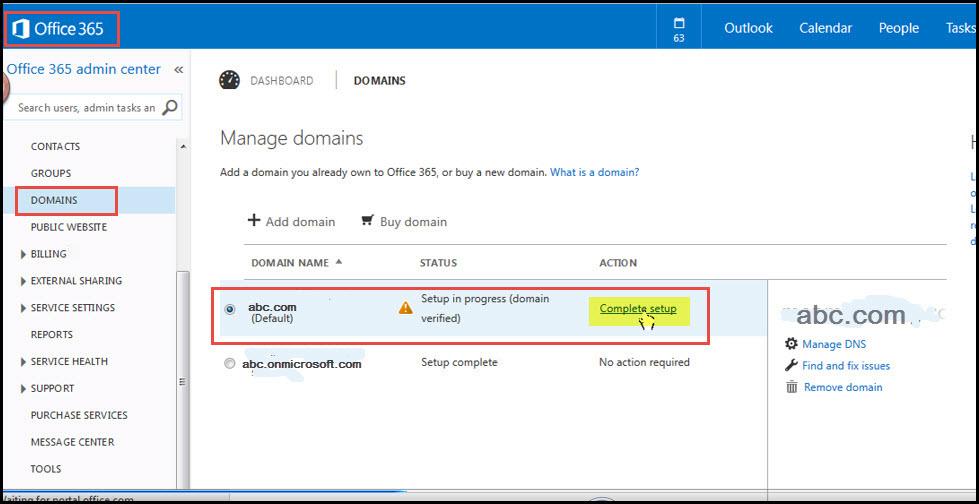Select the abc.com domain radio button

tap(230, 309)
